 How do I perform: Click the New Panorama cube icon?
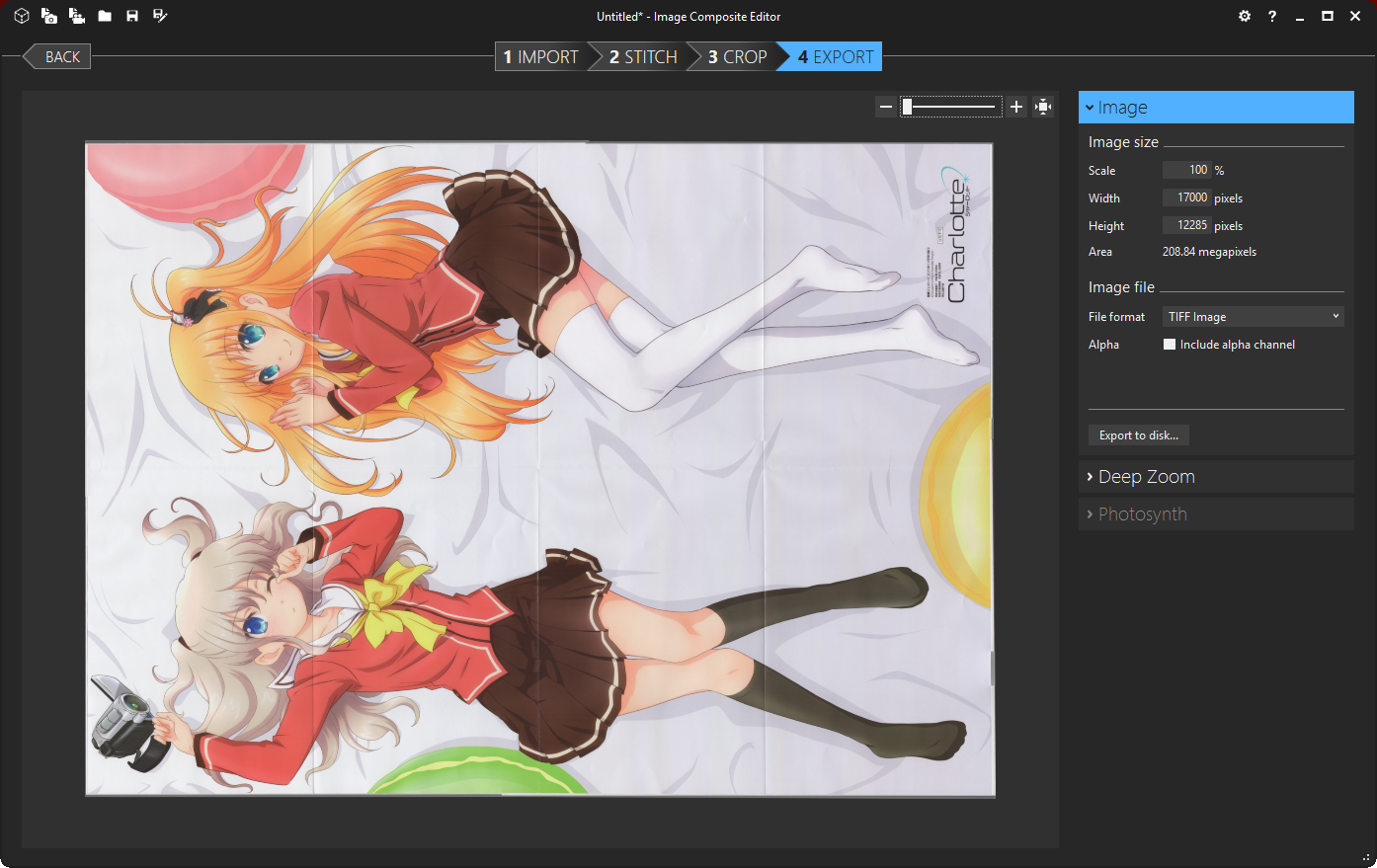pyautogui.click(x=22, y=16)
